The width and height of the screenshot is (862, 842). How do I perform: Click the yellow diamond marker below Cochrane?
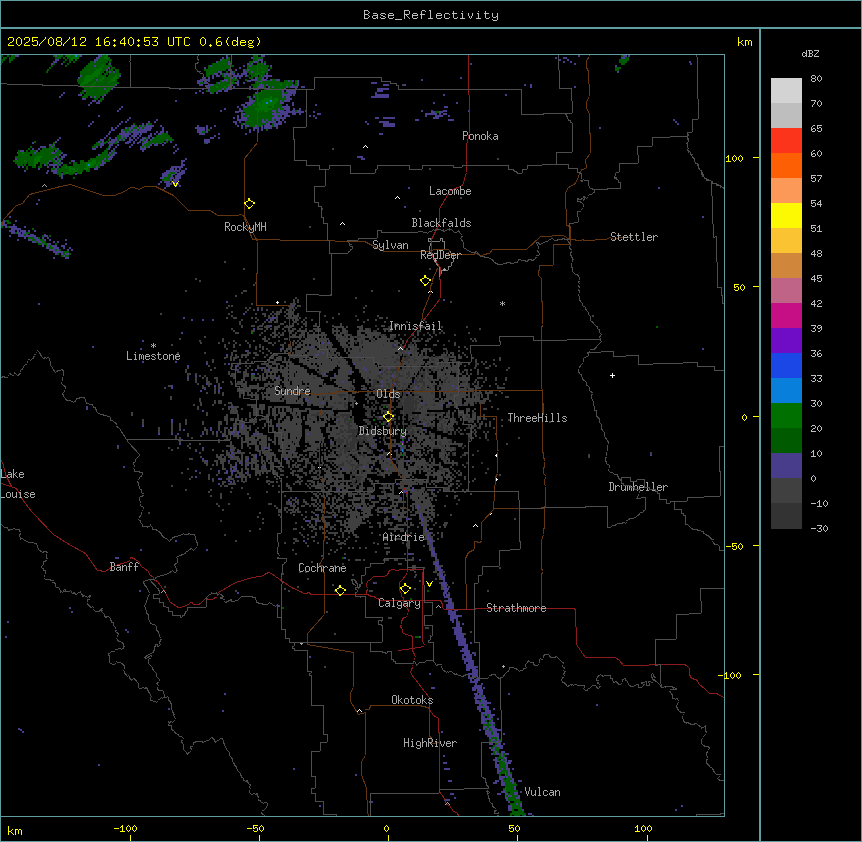pos(340,590)
